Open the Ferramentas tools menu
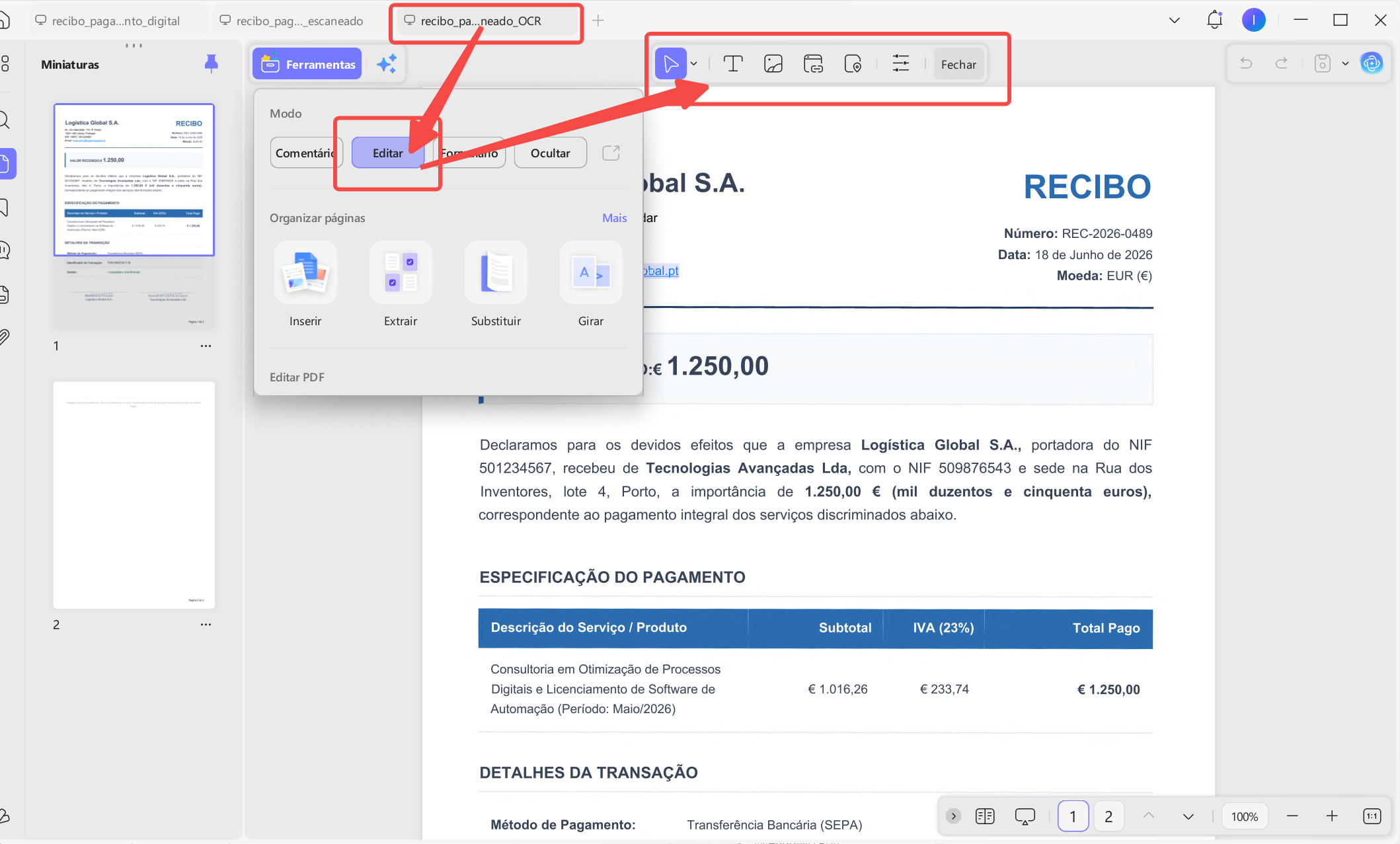Viewport: 1400px width, 844px height. tap(307, 64)
